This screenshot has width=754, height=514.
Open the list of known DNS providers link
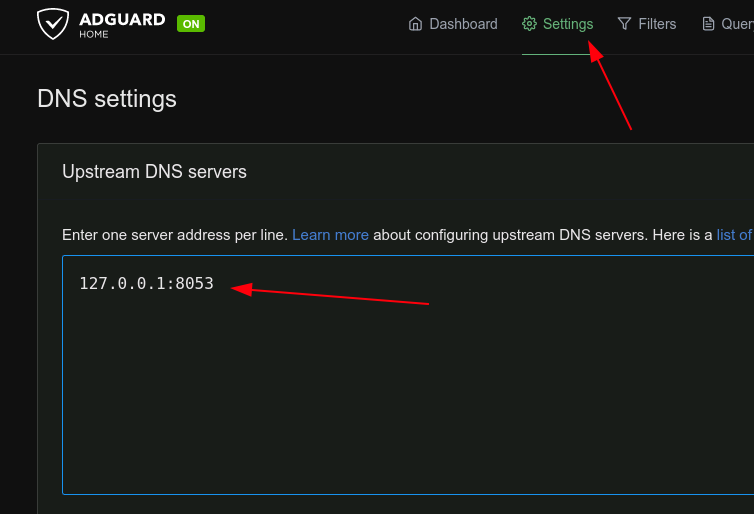(735, 235)
